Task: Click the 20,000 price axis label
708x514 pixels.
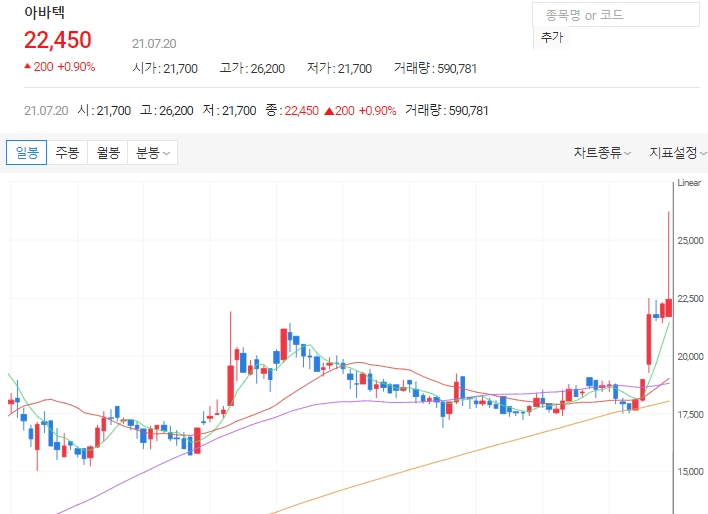Action: click(x=690, y=356)
